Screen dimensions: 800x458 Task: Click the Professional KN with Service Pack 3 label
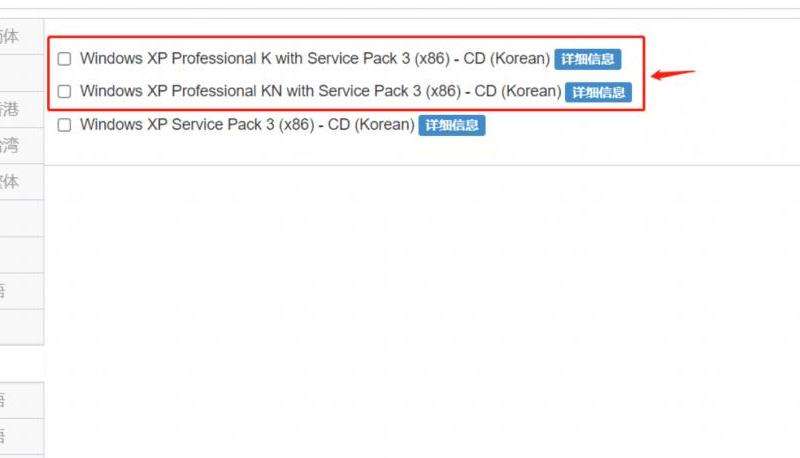click(320, 91)
